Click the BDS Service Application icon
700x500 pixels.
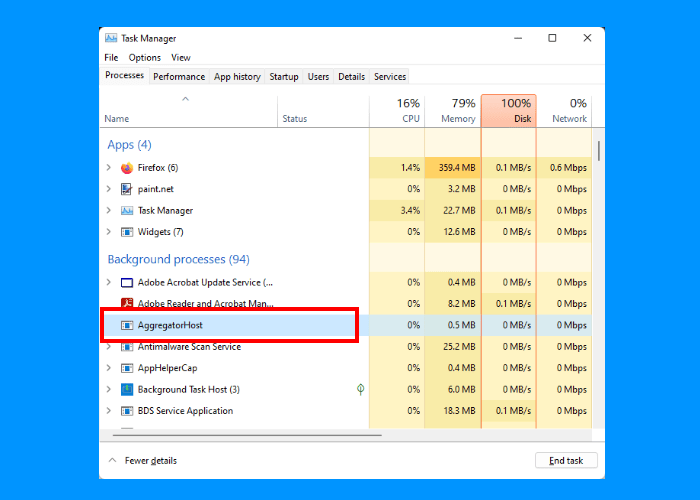pos(127,411)
